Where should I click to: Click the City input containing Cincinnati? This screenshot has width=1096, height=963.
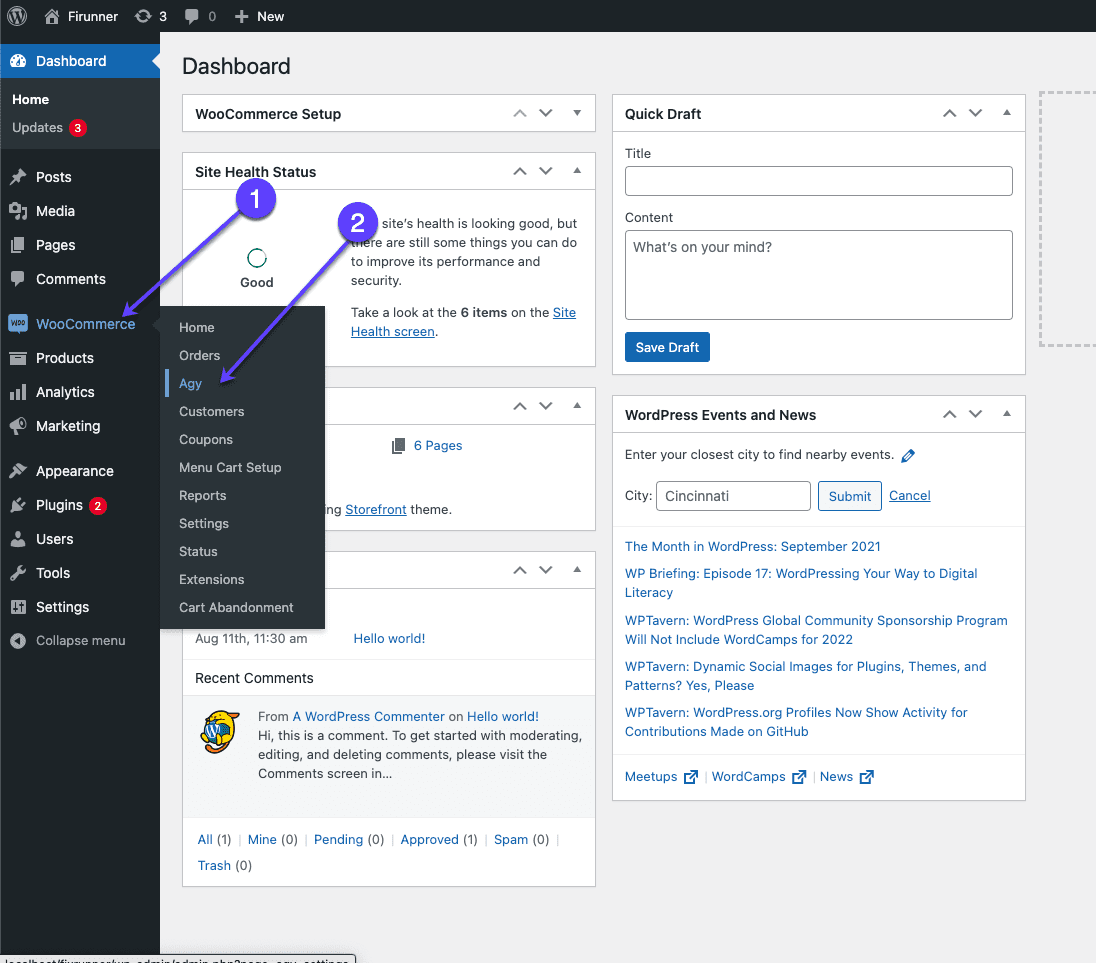(x=733, y=496)
